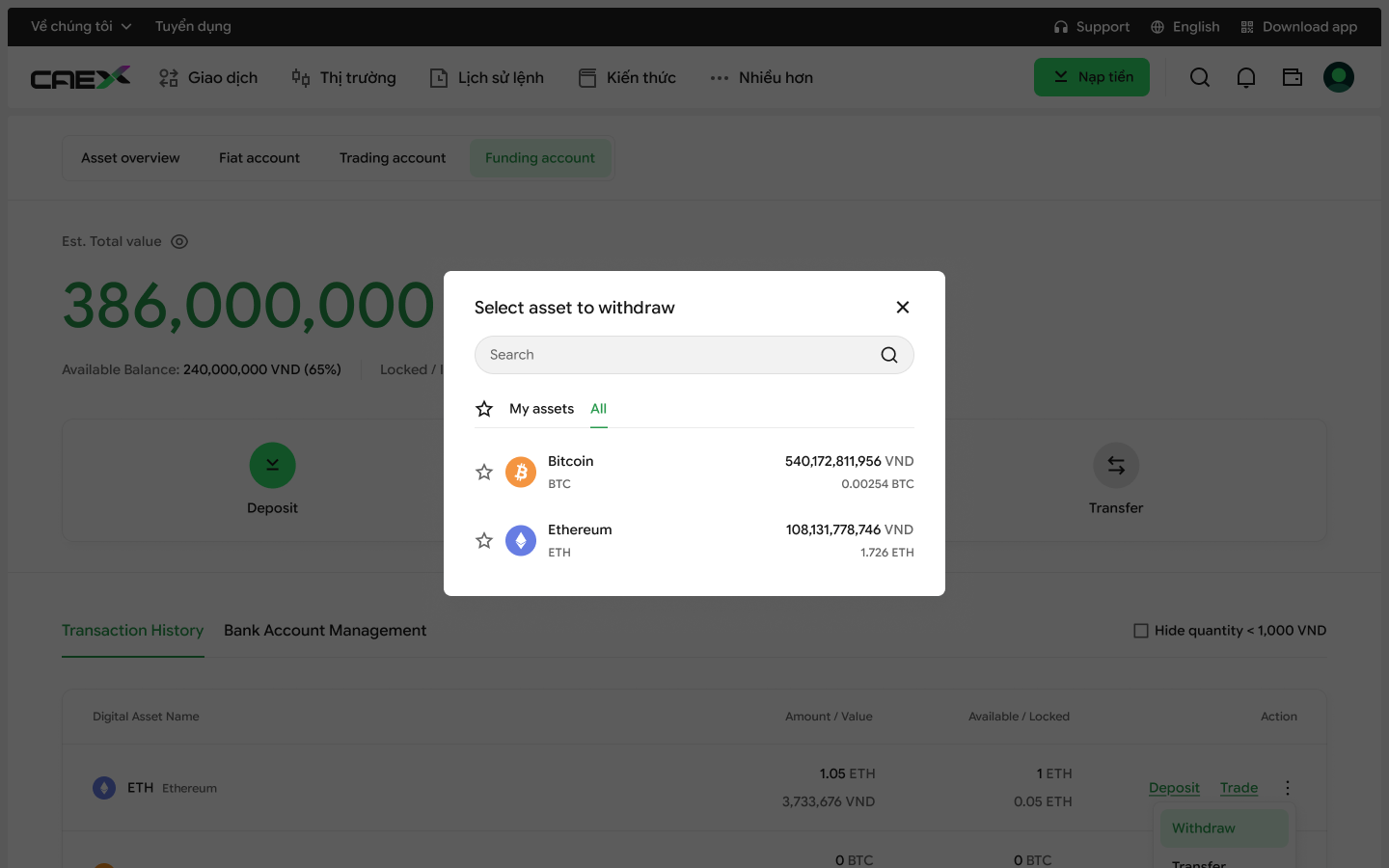This screenshot has width=1389, height=868.
Task: Open site search from header magnifier
Action: point(1200,77)
